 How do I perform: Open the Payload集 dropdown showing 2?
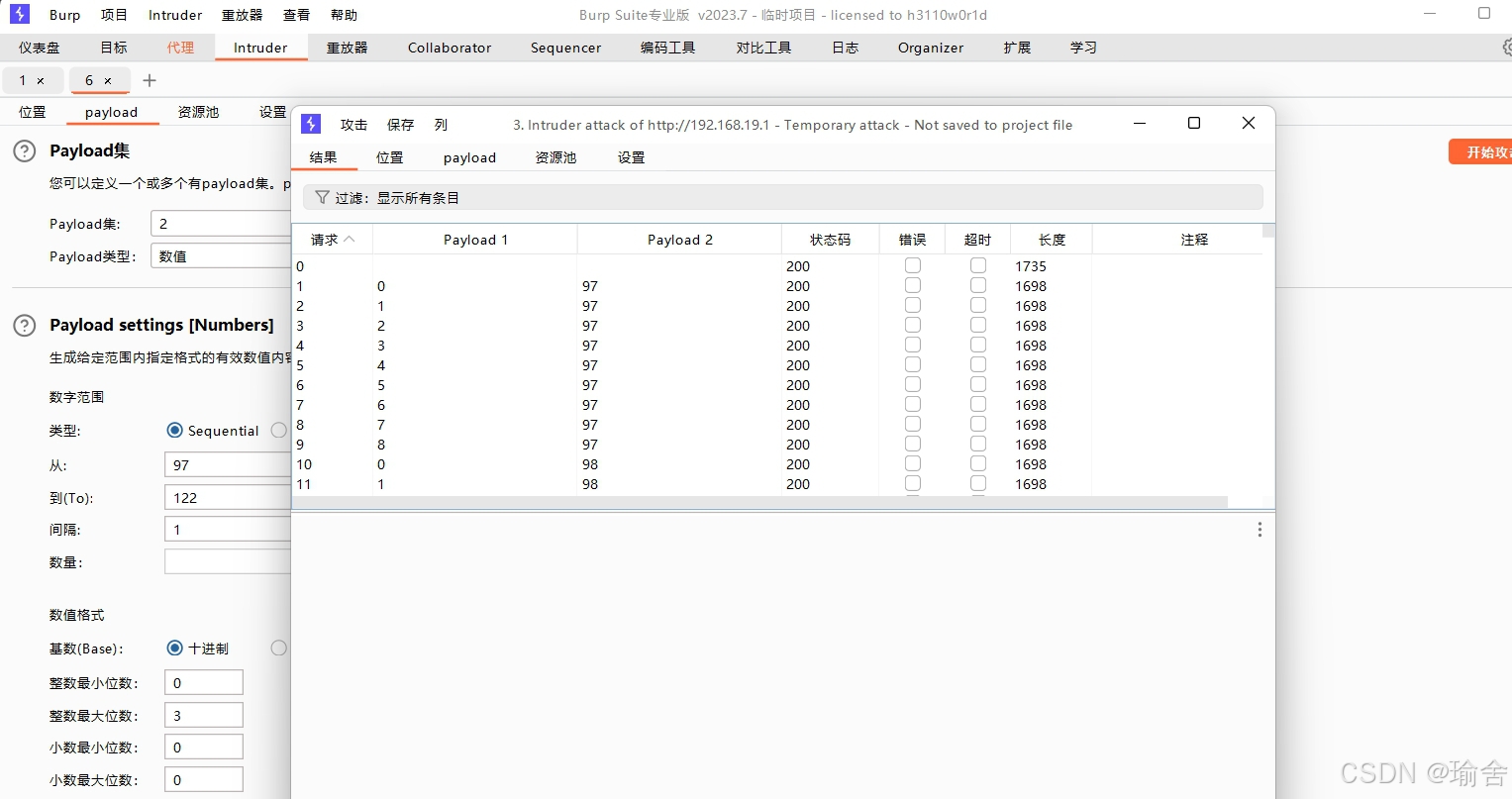pyautogui.click(x=221, y=224)
